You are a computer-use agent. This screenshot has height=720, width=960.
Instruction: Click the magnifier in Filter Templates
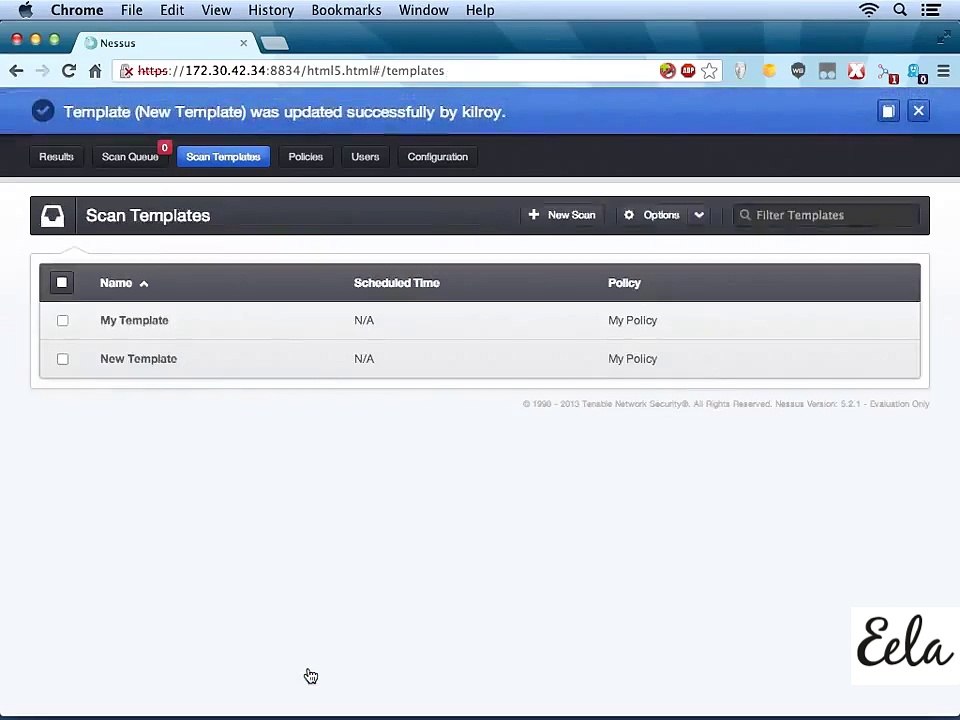(745, 215)
